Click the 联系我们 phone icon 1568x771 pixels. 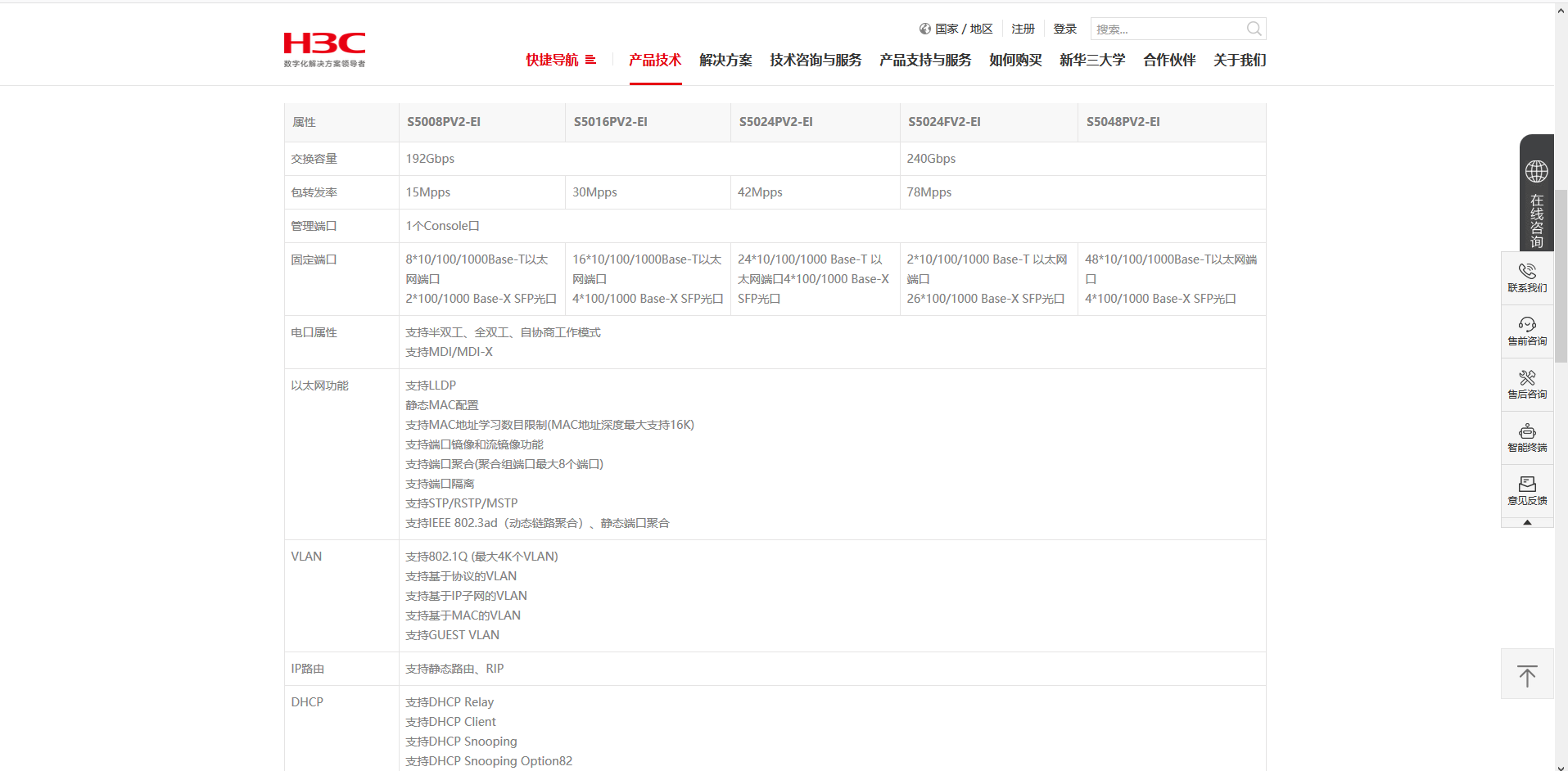[x=1527, y=271]
